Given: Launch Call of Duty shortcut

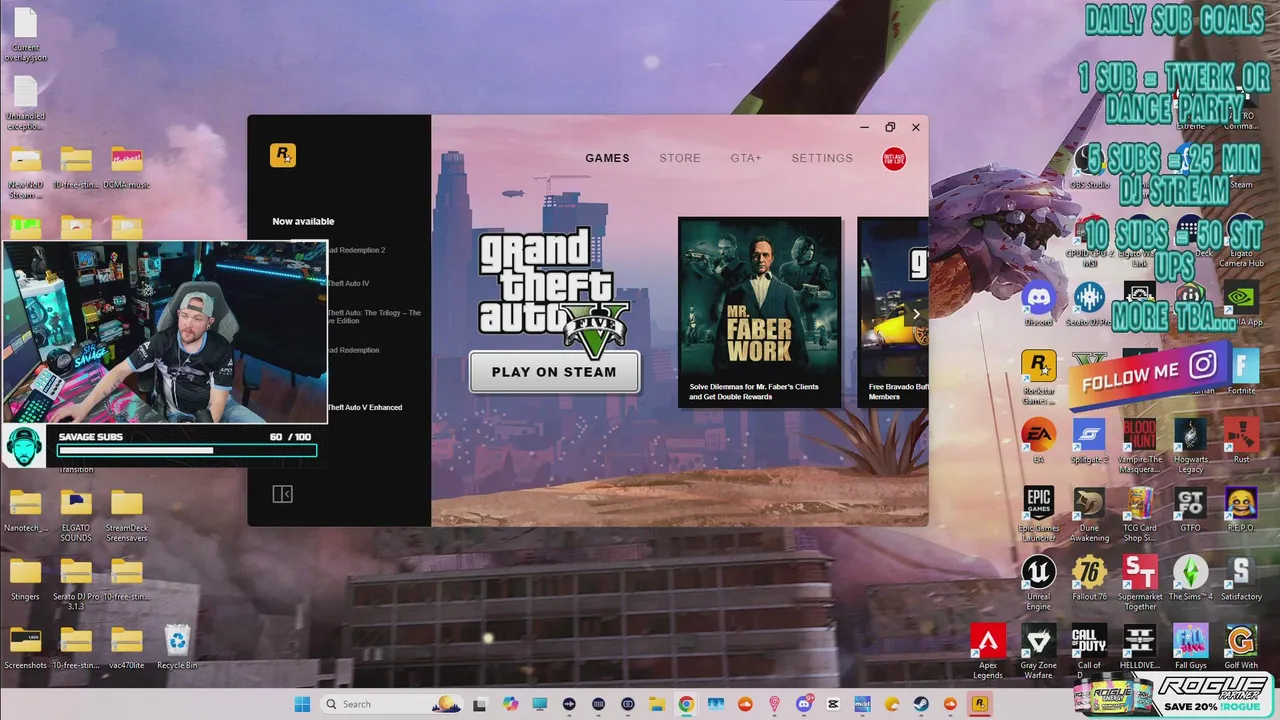Looking at the screenshot, I should coord(1089,652).
